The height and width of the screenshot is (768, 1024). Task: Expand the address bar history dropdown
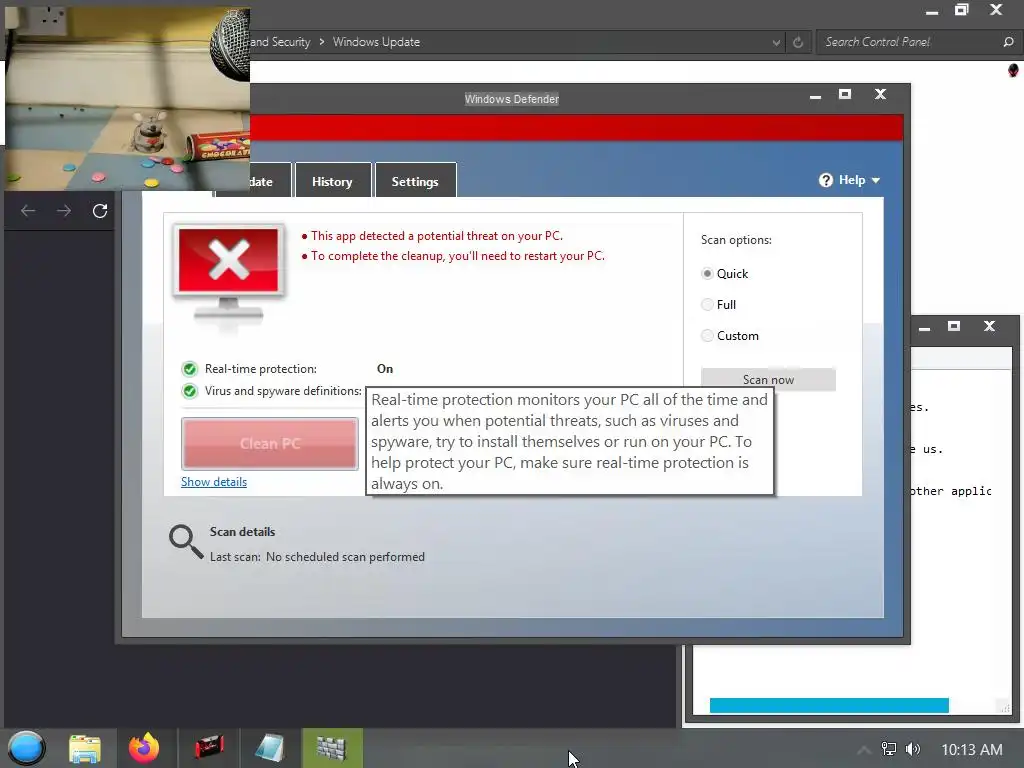click(x=776, y=42)
